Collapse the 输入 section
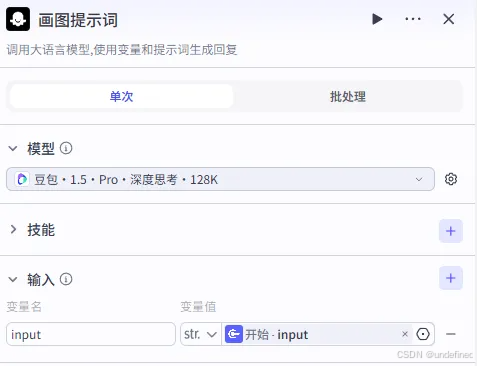 point(13,279)
